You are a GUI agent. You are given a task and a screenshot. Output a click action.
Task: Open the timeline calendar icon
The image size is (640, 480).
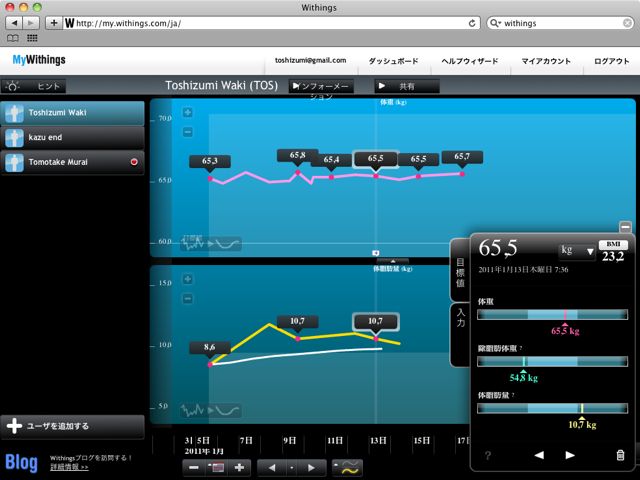(216, 468)
